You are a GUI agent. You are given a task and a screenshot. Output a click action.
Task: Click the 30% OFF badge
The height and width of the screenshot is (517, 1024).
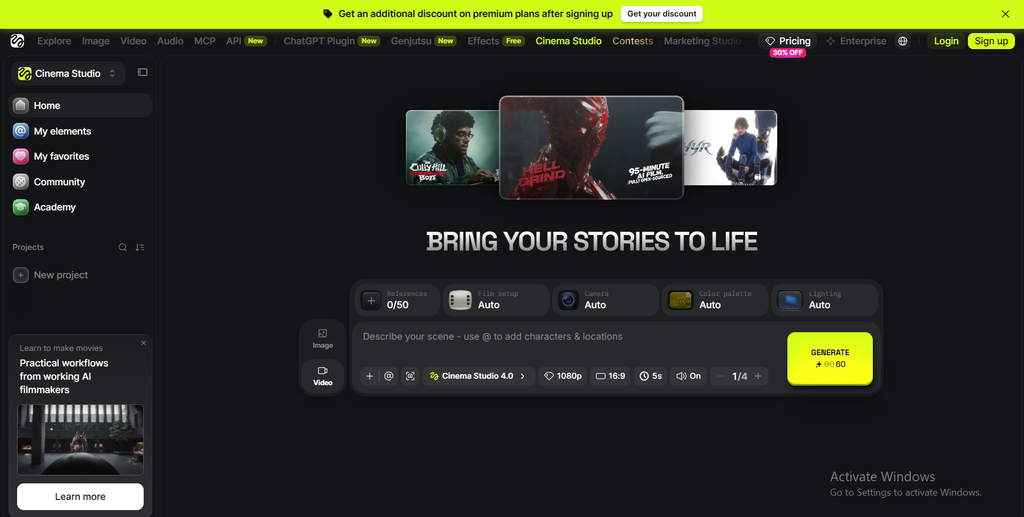tap(787, 53)
